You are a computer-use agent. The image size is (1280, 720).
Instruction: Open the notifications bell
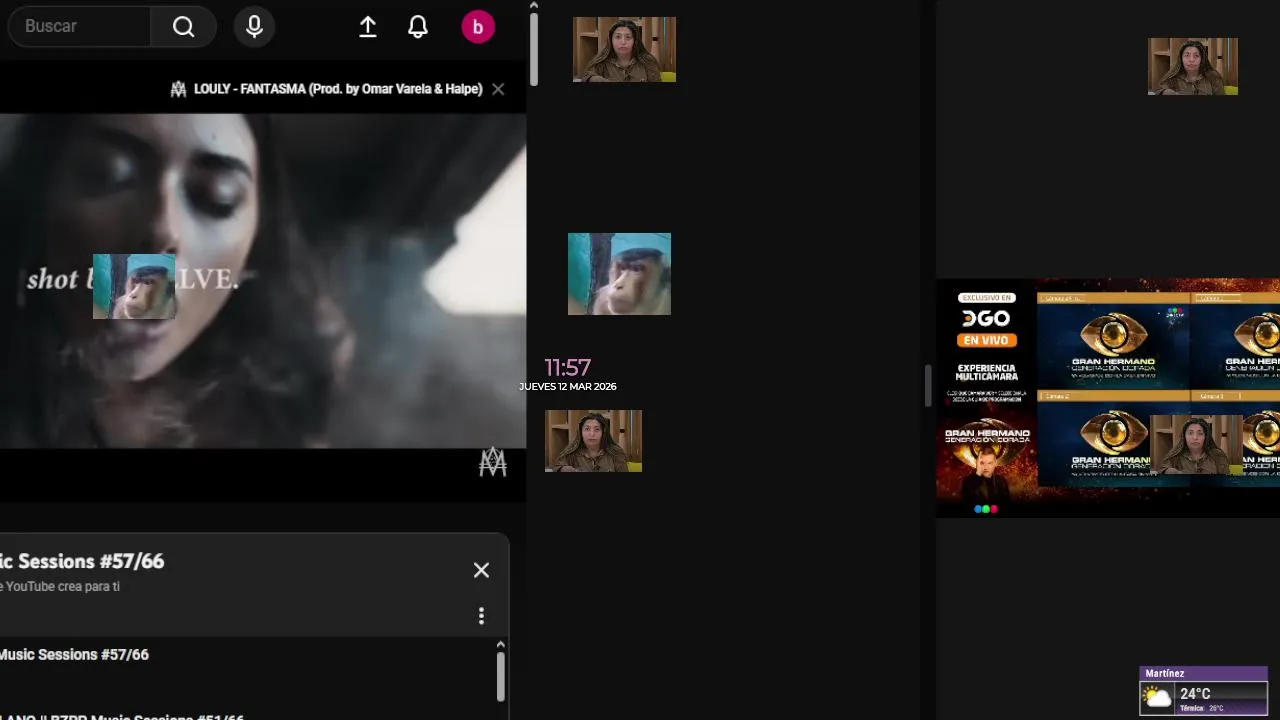[418, 27]
